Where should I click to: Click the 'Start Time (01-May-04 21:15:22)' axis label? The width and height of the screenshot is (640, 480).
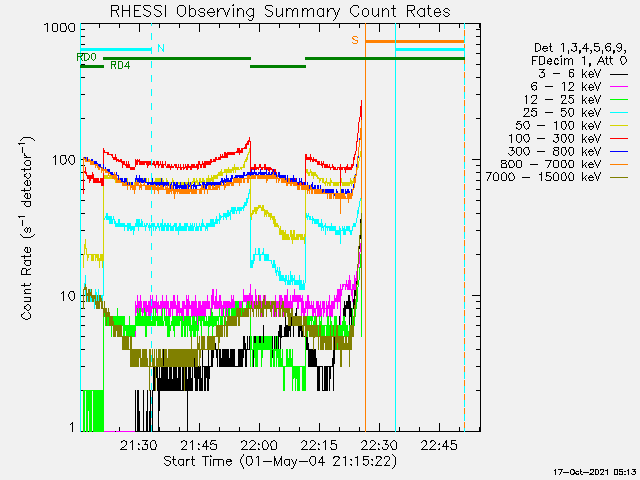point(280,461)
